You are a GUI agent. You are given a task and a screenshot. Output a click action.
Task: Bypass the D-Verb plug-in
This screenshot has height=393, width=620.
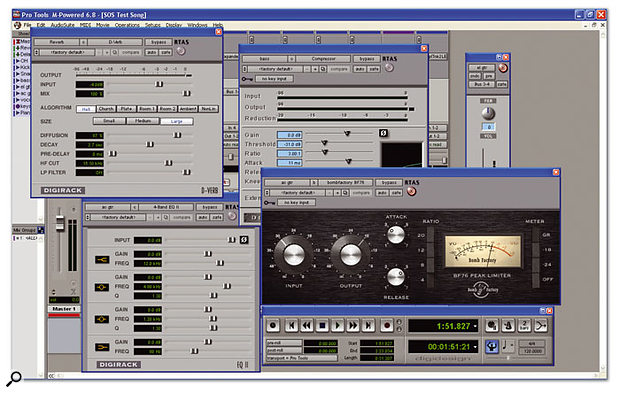click(x=159, y=42)
